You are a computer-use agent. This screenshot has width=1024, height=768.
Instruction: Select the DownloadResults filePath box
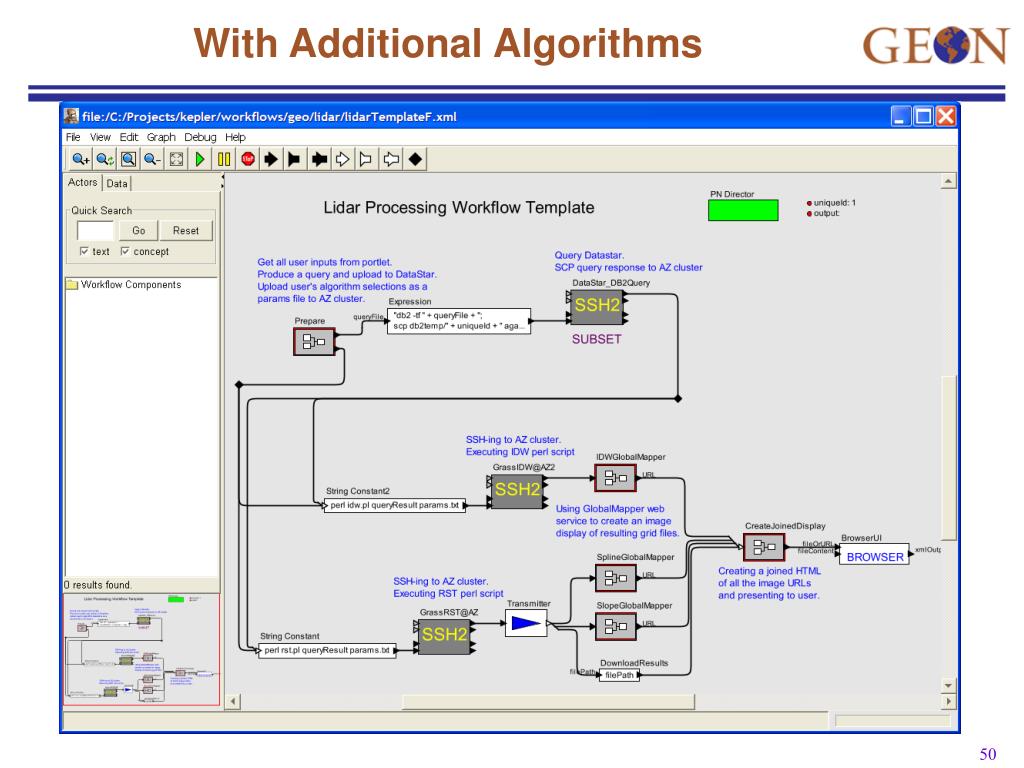pos(619,675)
